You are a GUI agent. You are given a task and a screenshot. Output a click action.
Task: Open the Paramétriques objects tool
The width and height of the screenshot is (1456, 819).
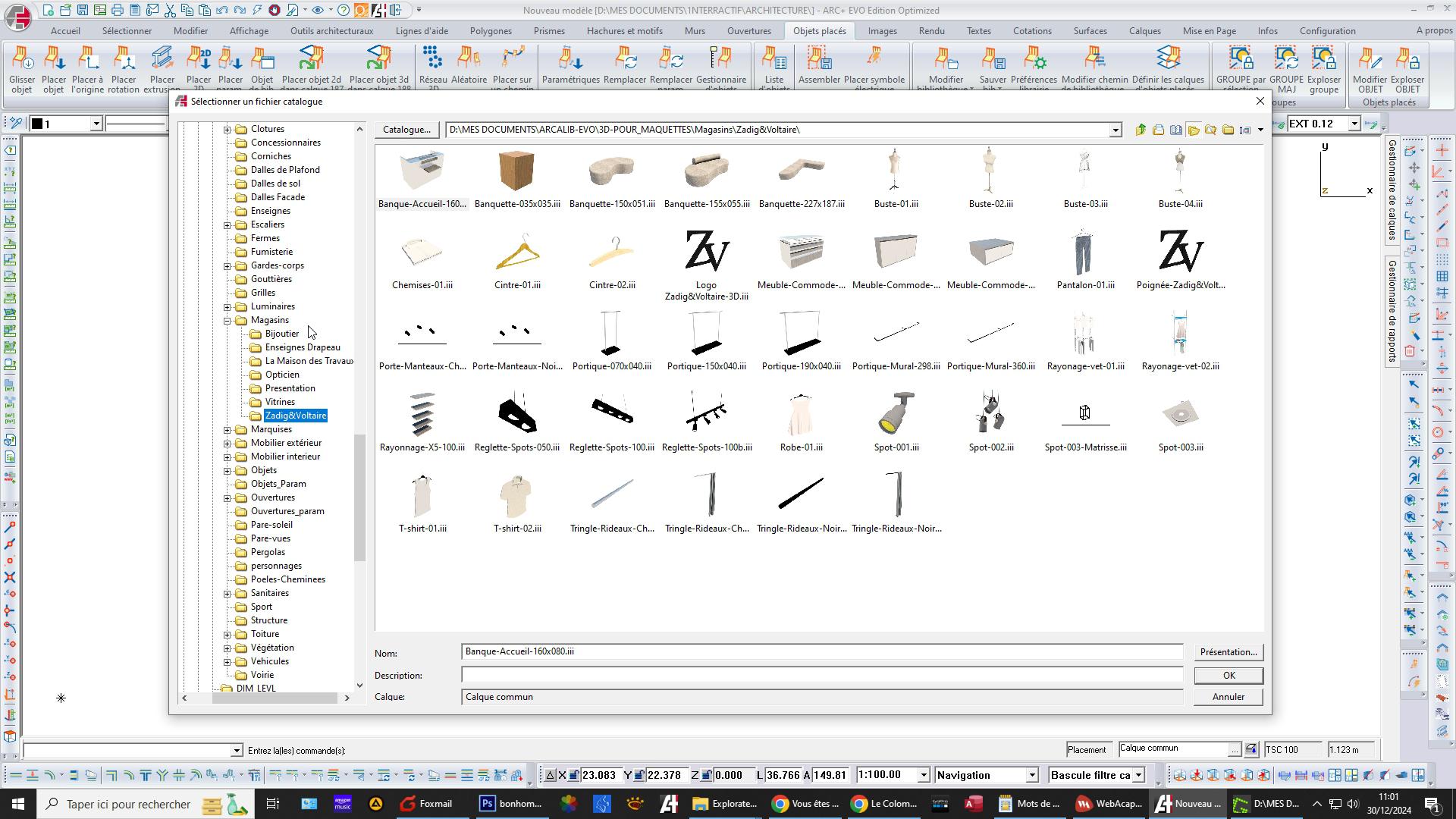(570, 61)
